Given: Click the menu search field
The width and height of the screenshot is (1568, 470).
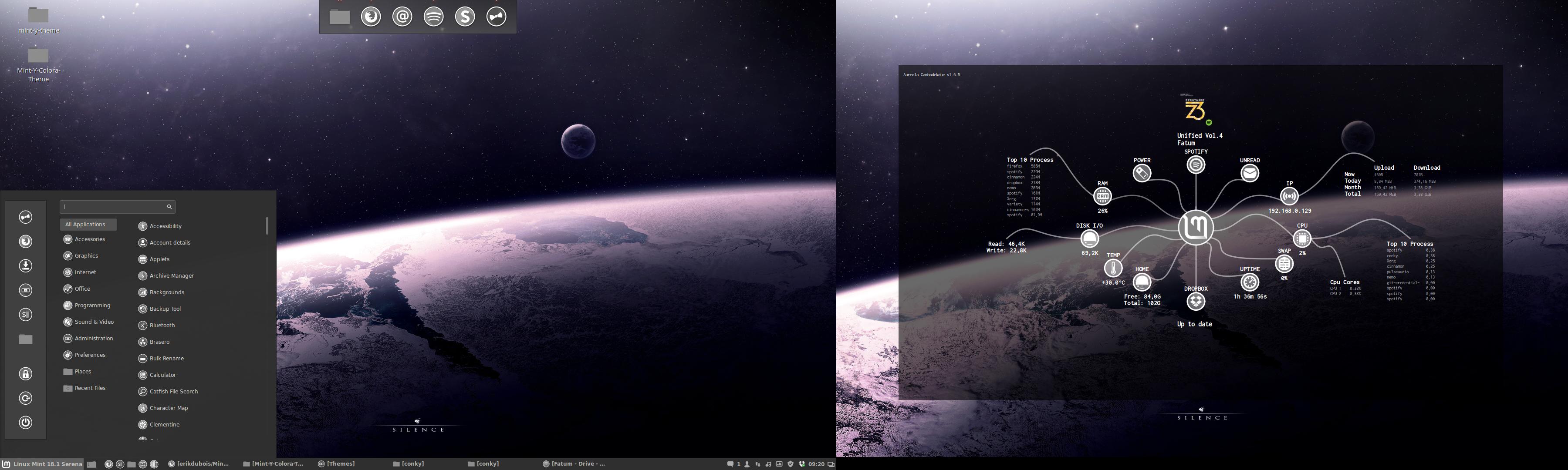Looking at the screenshot, I should tap(118, 207).
